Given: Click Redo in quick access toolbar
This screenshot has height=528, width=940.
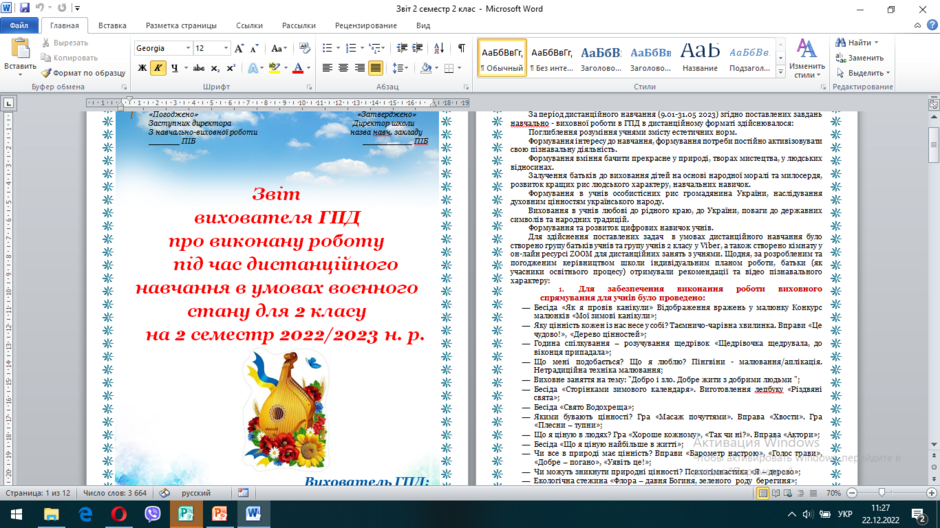Looking at the screenshot, I should pos(62,8).
